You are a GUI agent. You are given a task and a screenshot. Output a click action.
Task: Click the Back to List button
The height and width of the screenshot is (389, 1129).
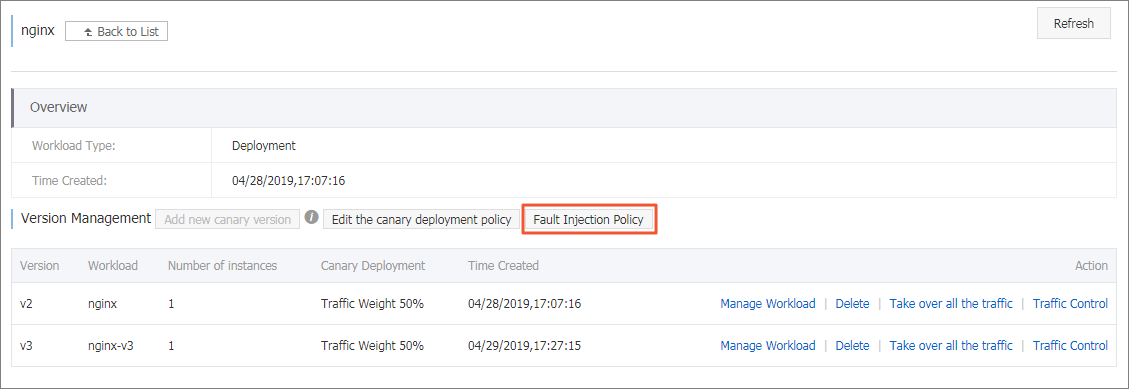point(117,32)
